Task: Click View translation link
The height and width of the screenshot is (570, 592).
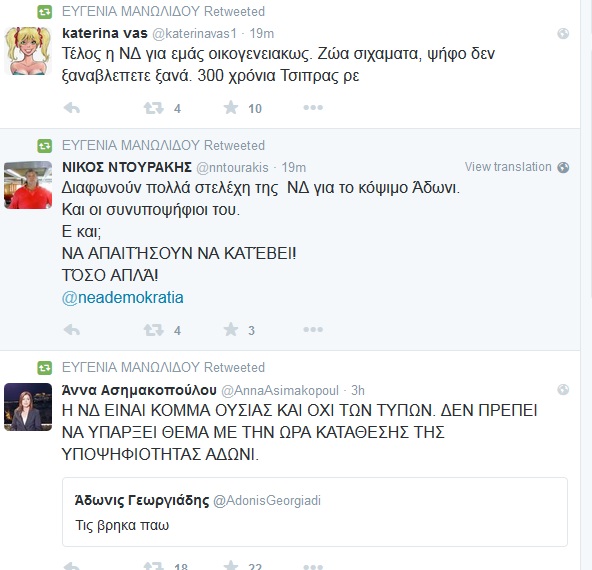Action: point(508,167)
